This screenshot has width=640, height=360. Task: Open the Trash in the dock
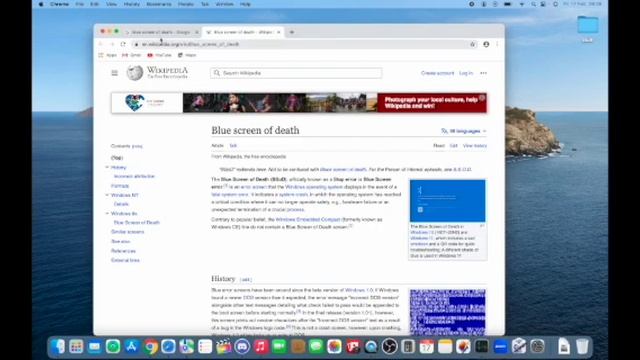[x=582, y=347]
